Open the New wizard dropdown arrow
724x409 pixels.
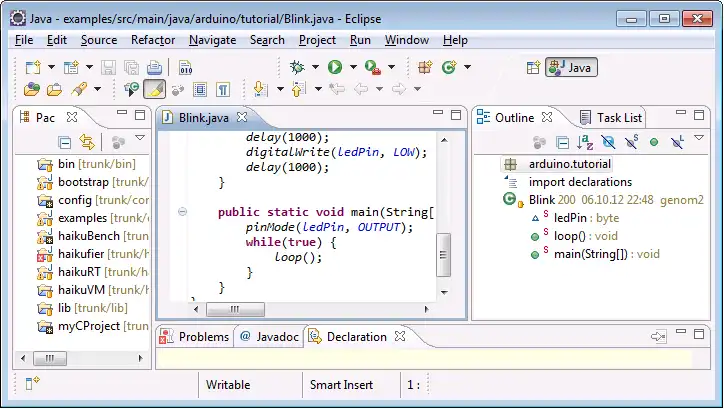pos(51,67)
